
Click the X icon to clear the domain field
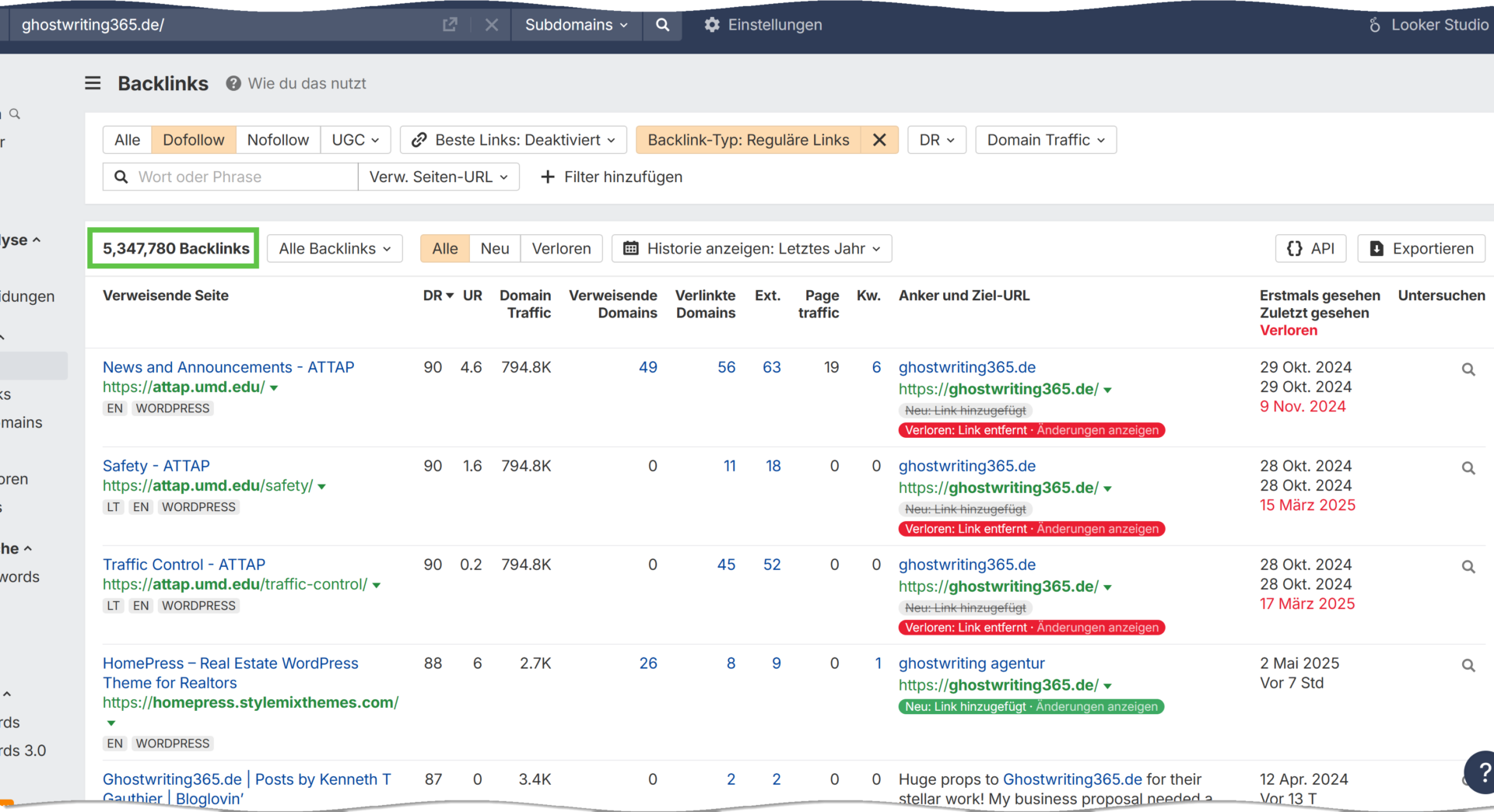(491, 25)
